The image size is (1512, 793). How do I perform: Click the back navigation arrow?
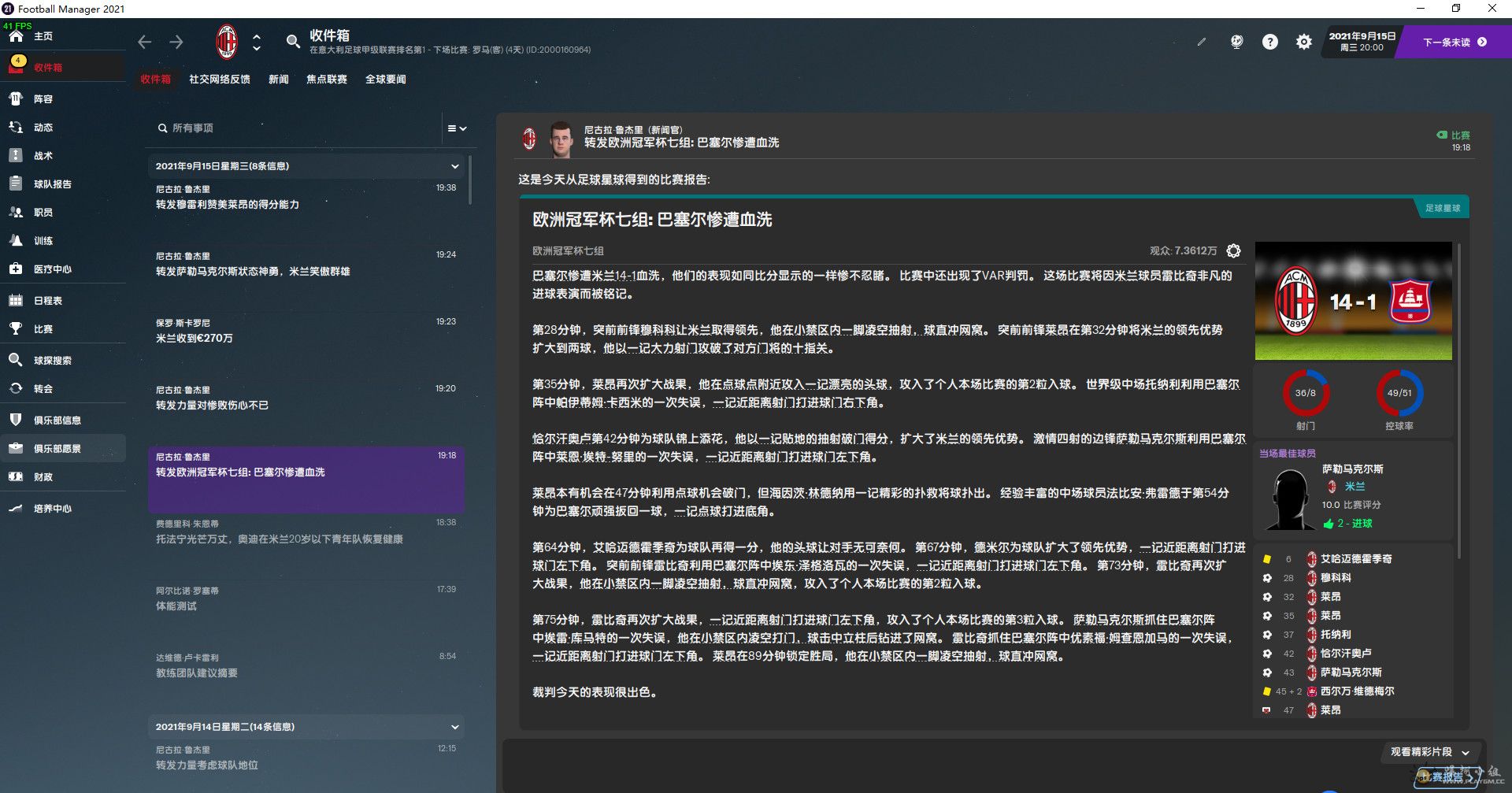click(x=144, y=42)
